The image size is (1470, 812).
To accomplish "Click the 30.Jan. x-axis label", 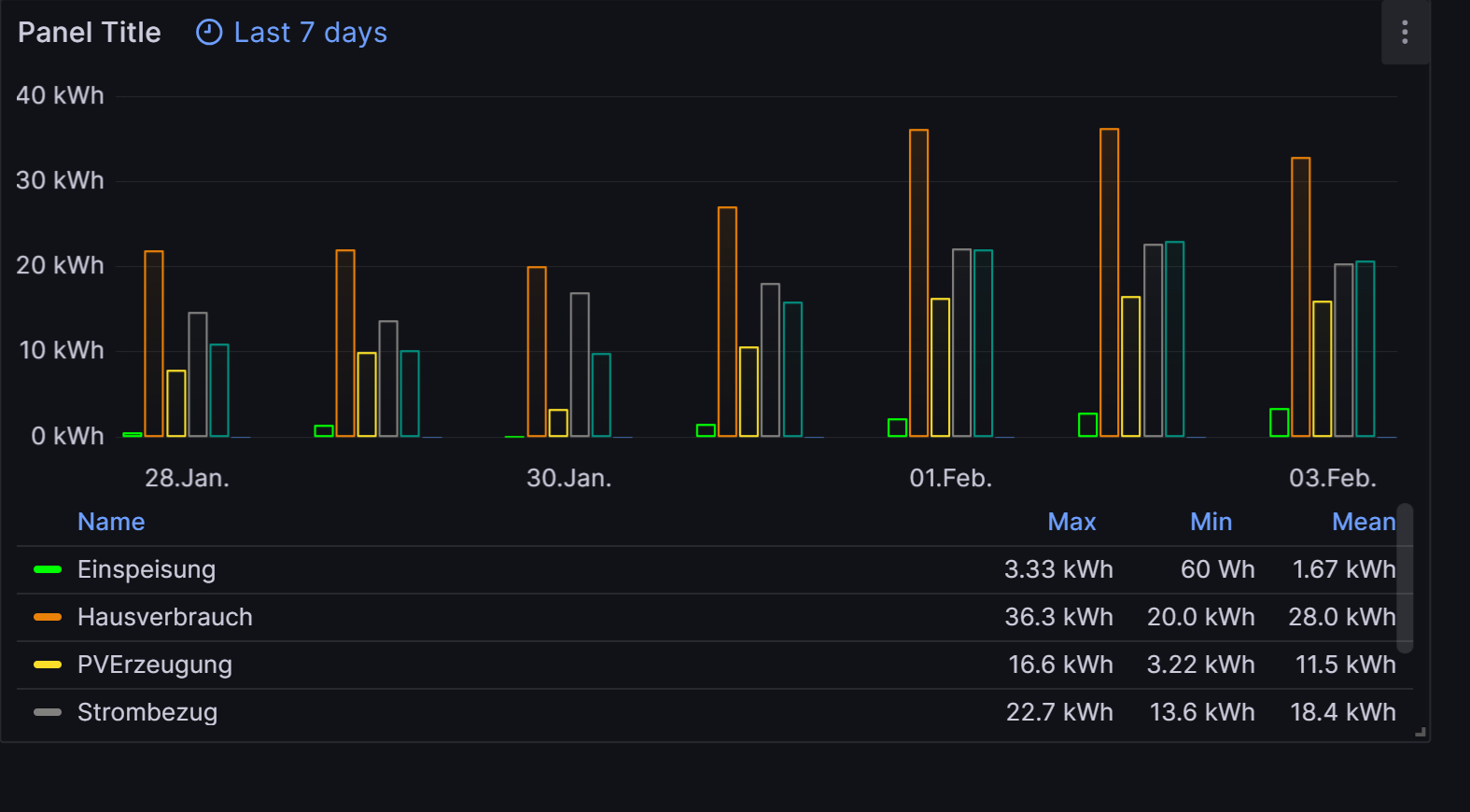I will pyautogui.click(x=568, y=478).
